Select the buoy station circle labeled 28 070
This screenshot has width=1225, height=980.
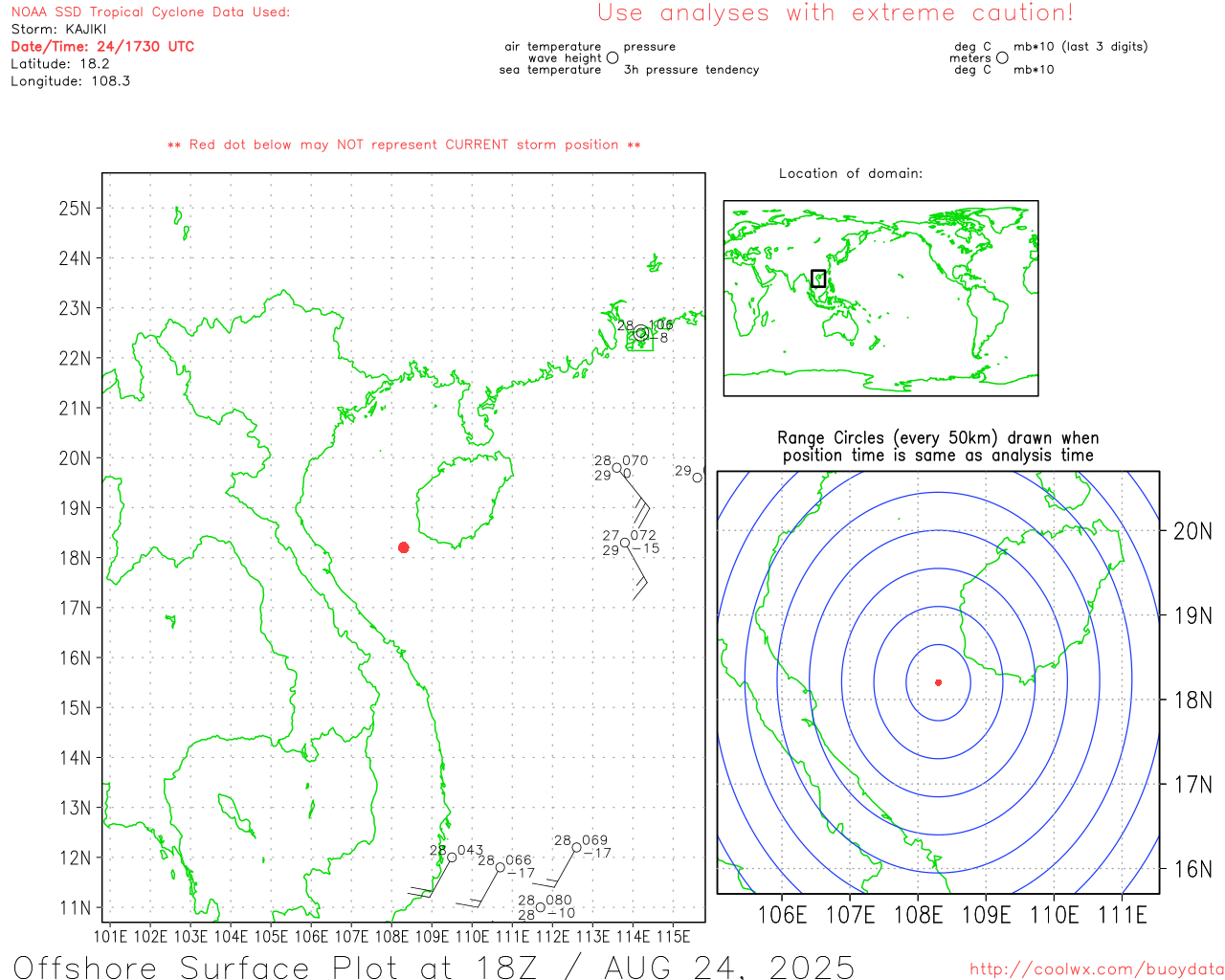[617, 468]
